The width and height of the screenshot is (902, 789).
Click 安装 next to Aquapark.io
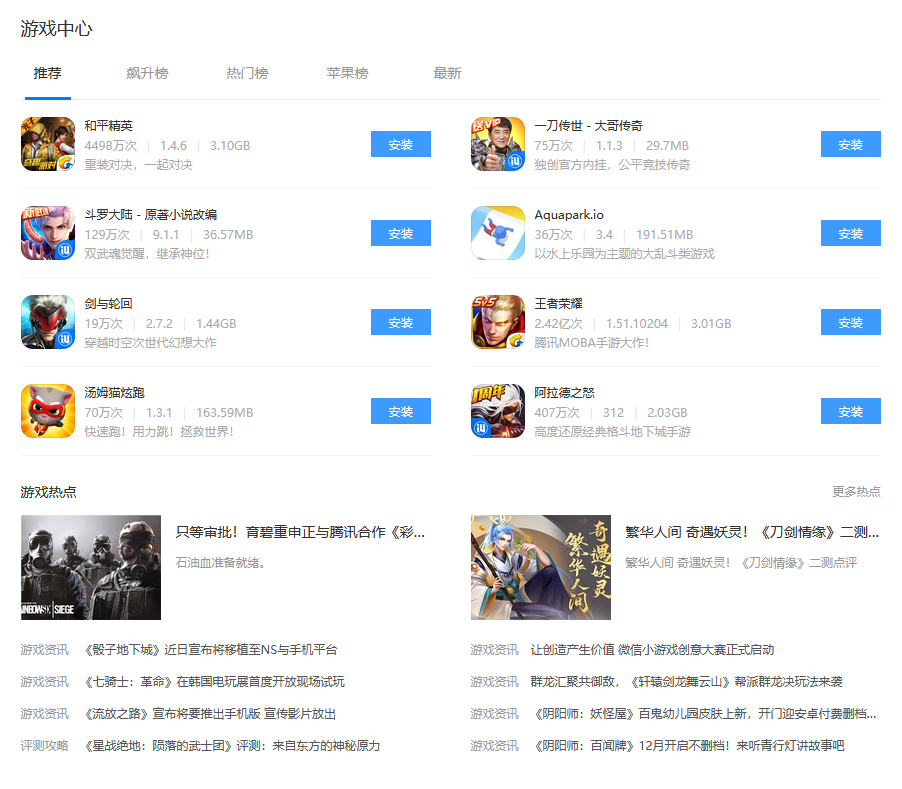tap(850, 233)
